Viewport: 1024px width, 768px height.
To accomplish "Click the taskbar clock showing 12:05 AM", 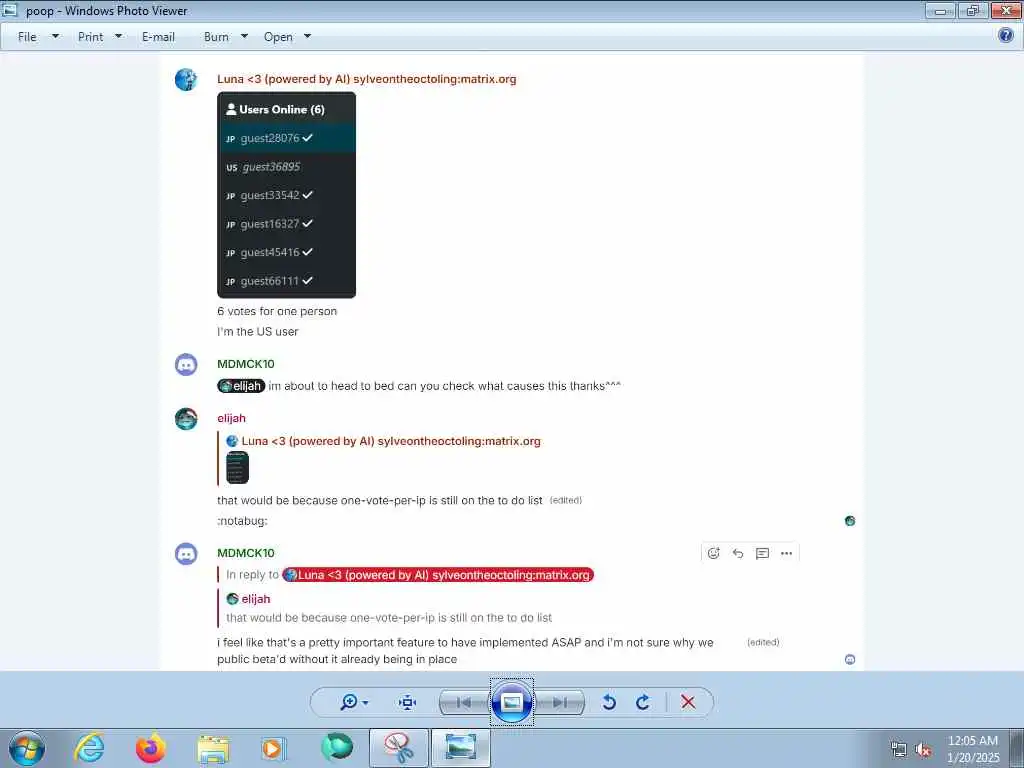I will coord(973,749).
